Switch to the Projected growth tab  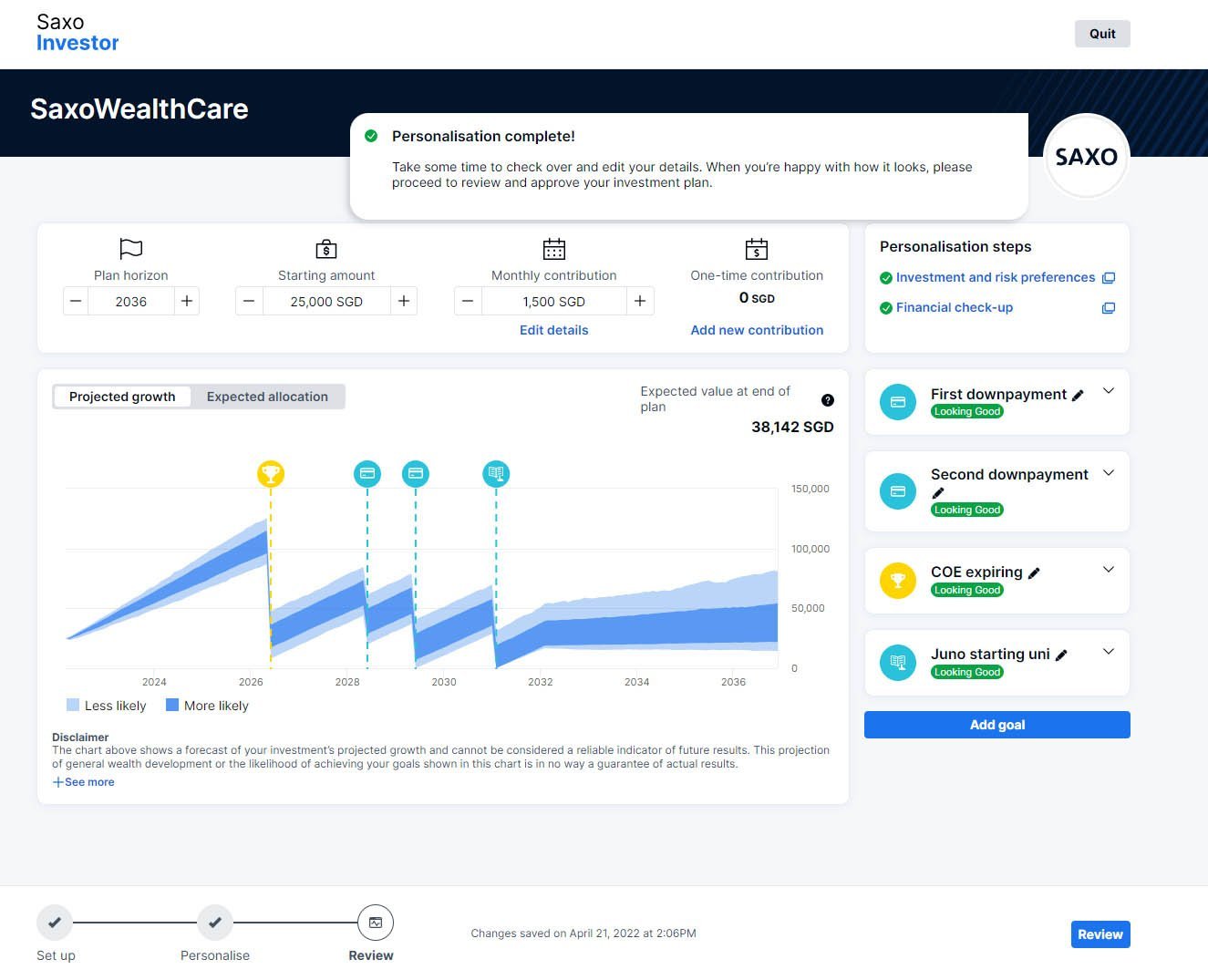122,397
